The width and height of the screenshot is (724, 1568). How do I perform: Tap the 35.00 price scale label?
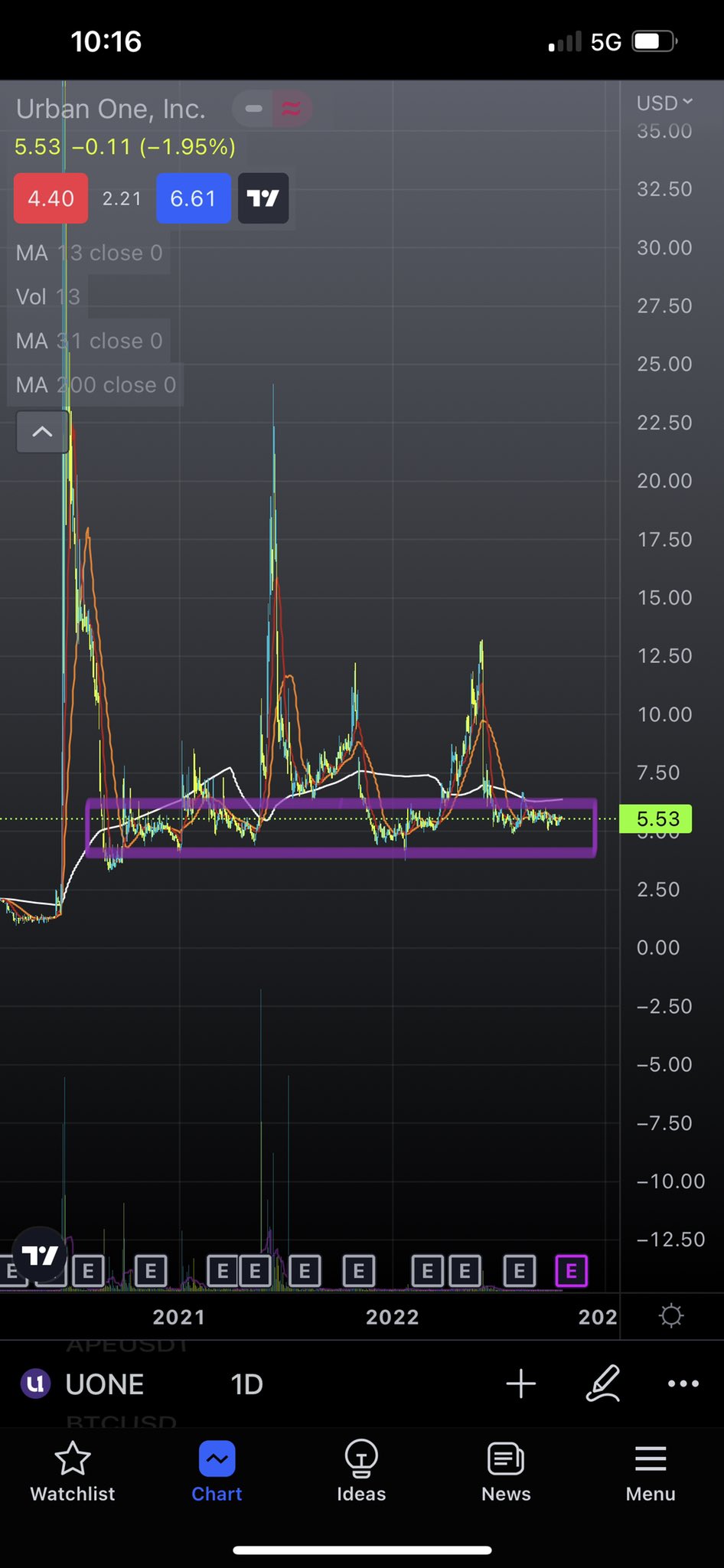[x=664, y=131]
